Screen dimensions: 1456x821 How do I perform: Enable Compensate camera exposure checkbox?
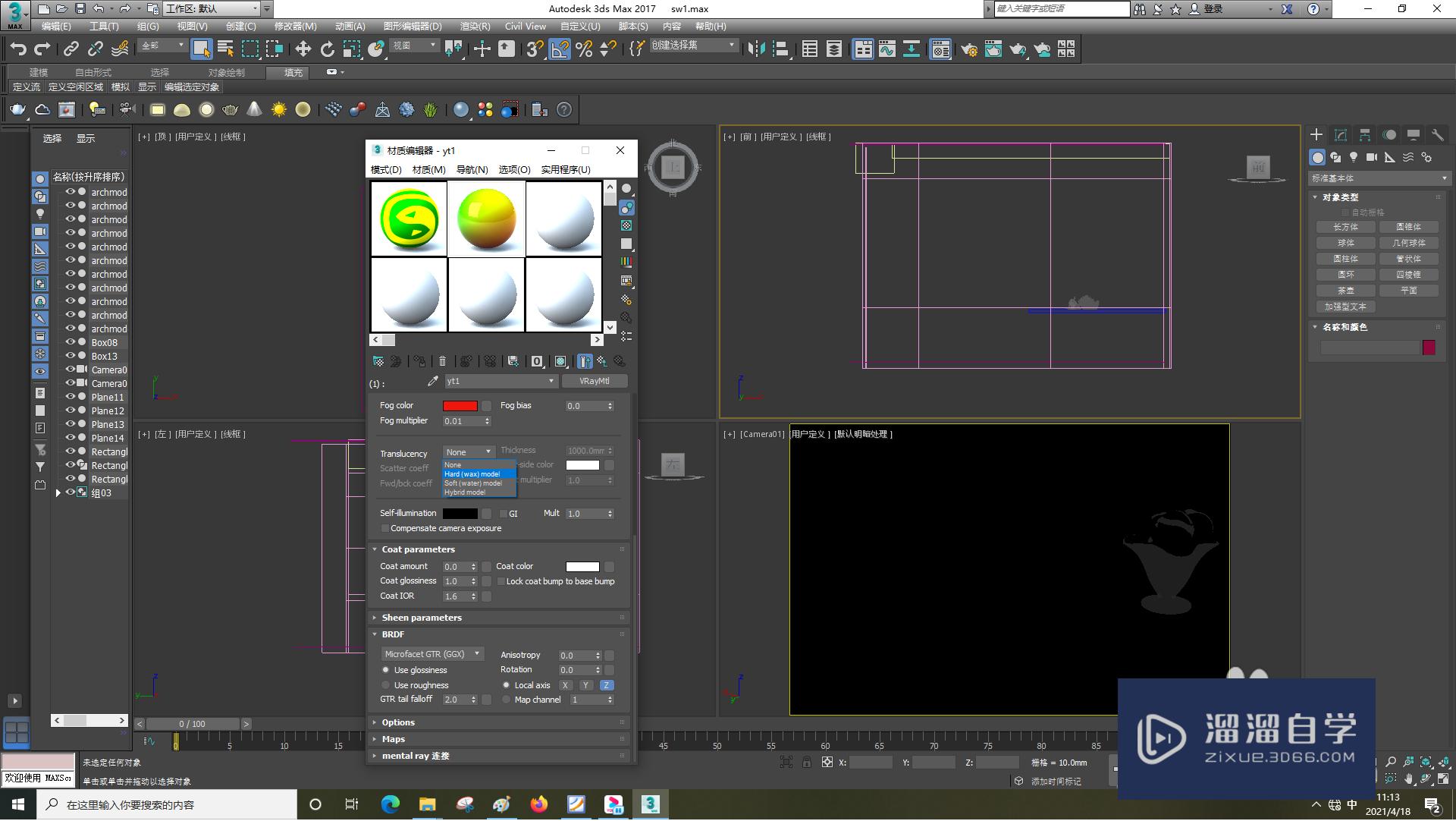(x=385, y=528)
